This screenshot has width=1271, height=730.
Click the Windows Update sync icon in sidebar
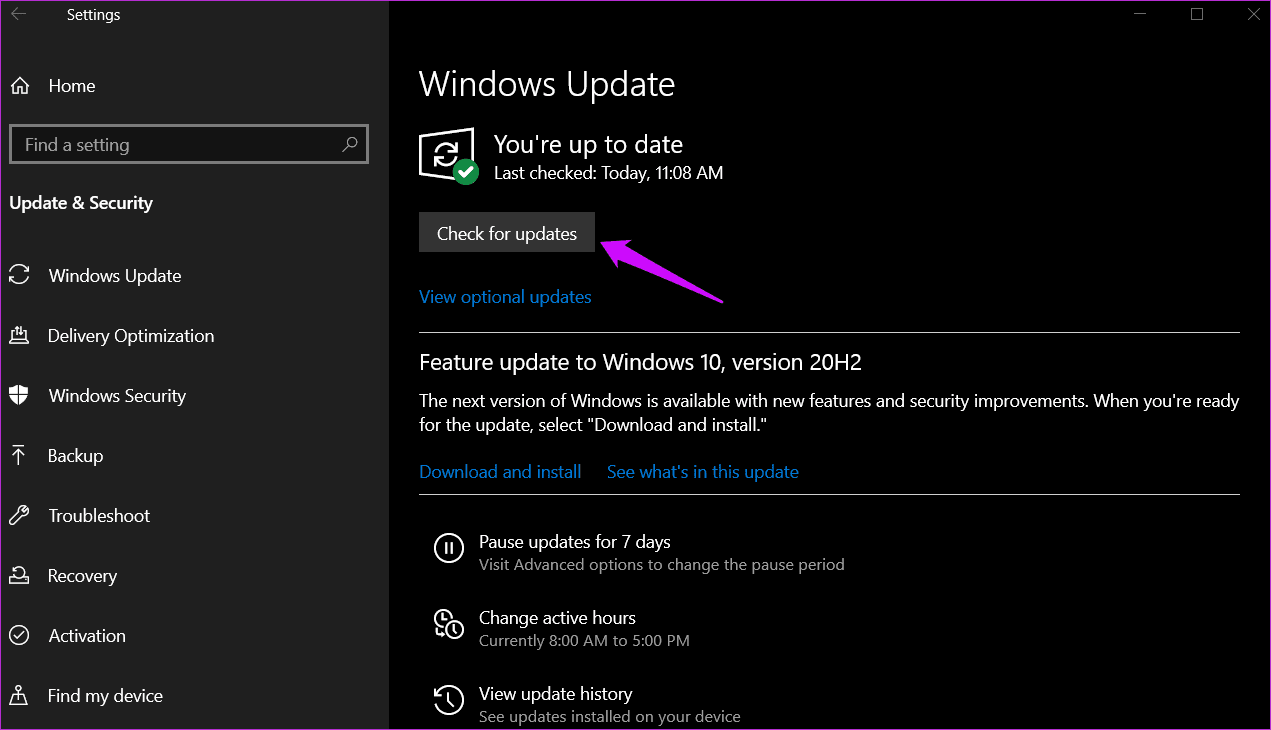(19, 276)
